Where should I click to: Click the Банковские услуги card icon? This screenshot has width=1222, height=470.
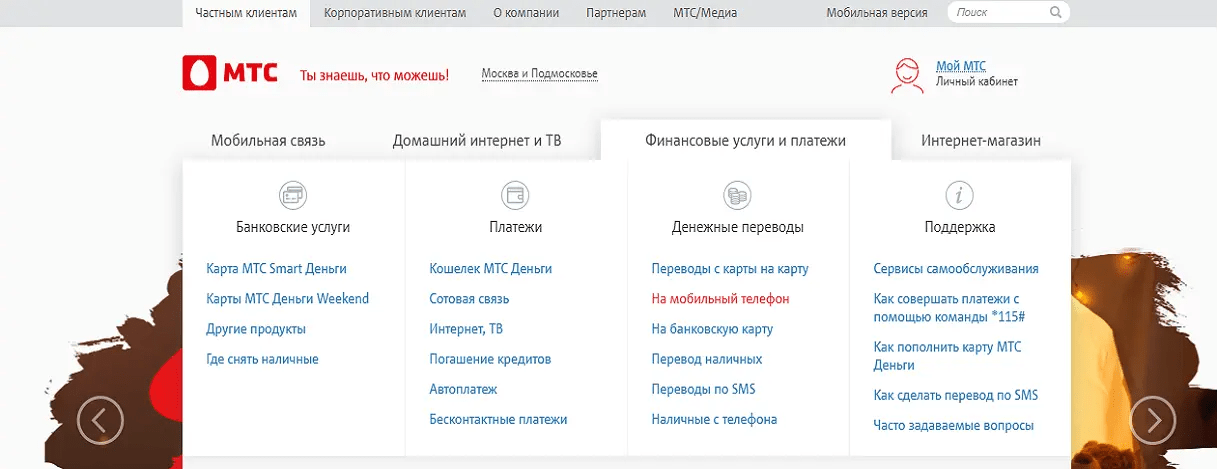293,195
